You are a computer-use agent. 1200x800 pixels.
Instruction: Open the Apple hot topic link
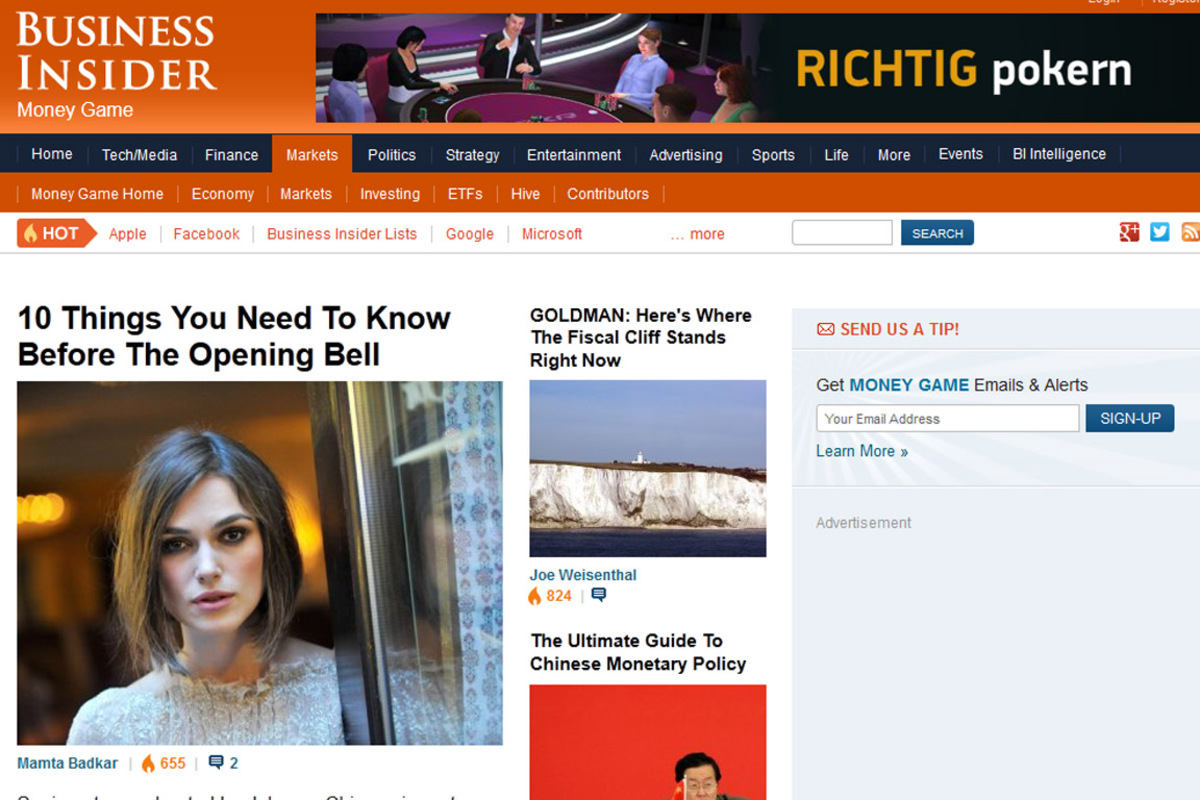[x=127, y=234]
